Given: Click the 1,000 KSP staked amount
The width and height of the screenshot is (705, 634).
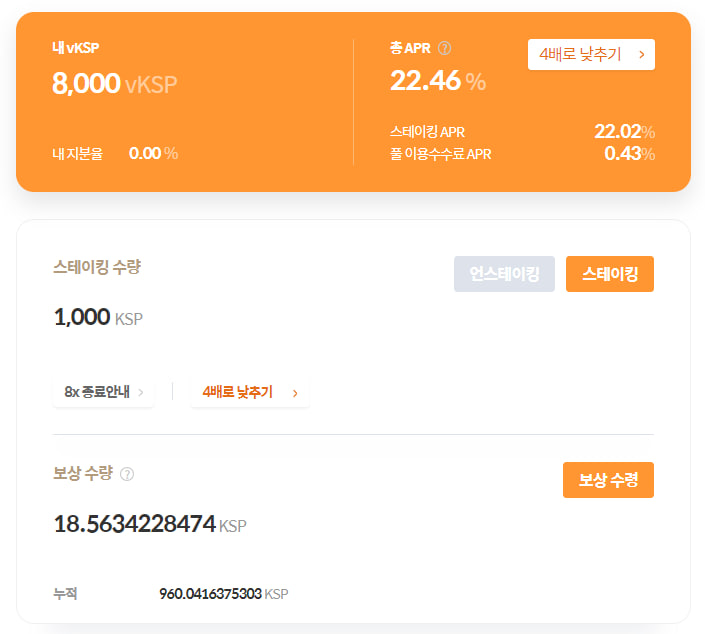Looking at the screenshot, I should coord(98,318).
